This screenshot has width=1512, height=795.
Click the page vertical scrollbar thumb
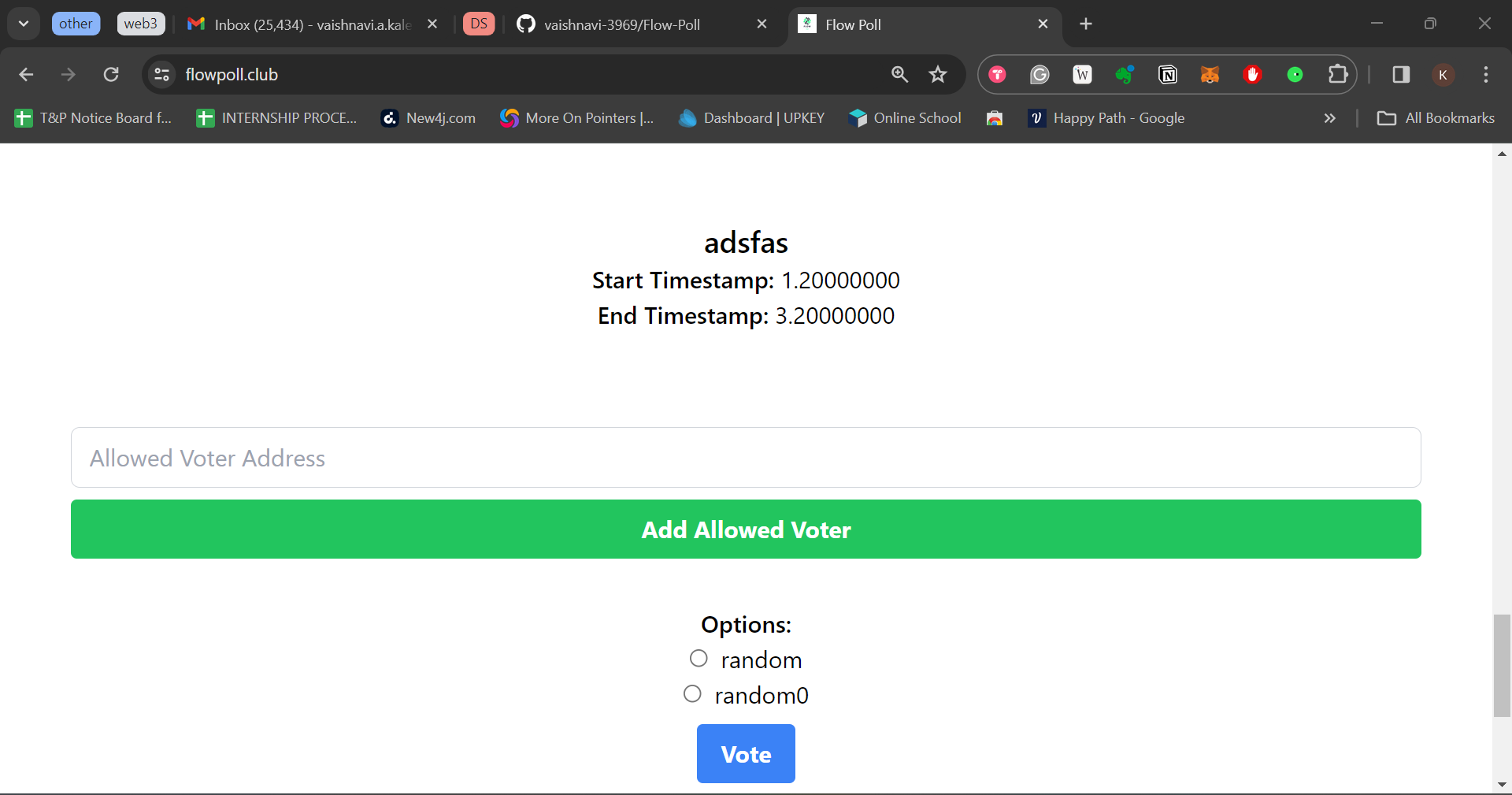click(x=1502, y=666)
